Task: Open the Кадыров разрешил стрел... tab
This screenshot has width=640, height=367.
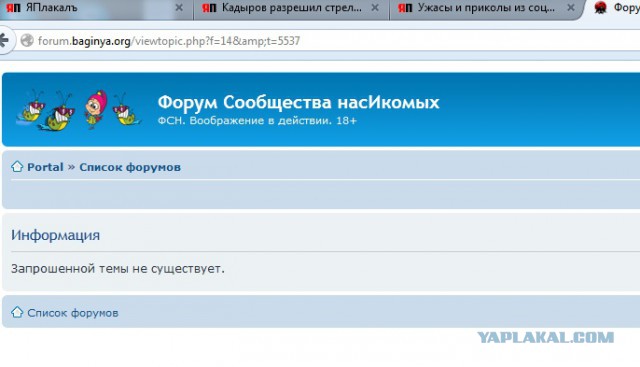Action: [x=291, y=8]
